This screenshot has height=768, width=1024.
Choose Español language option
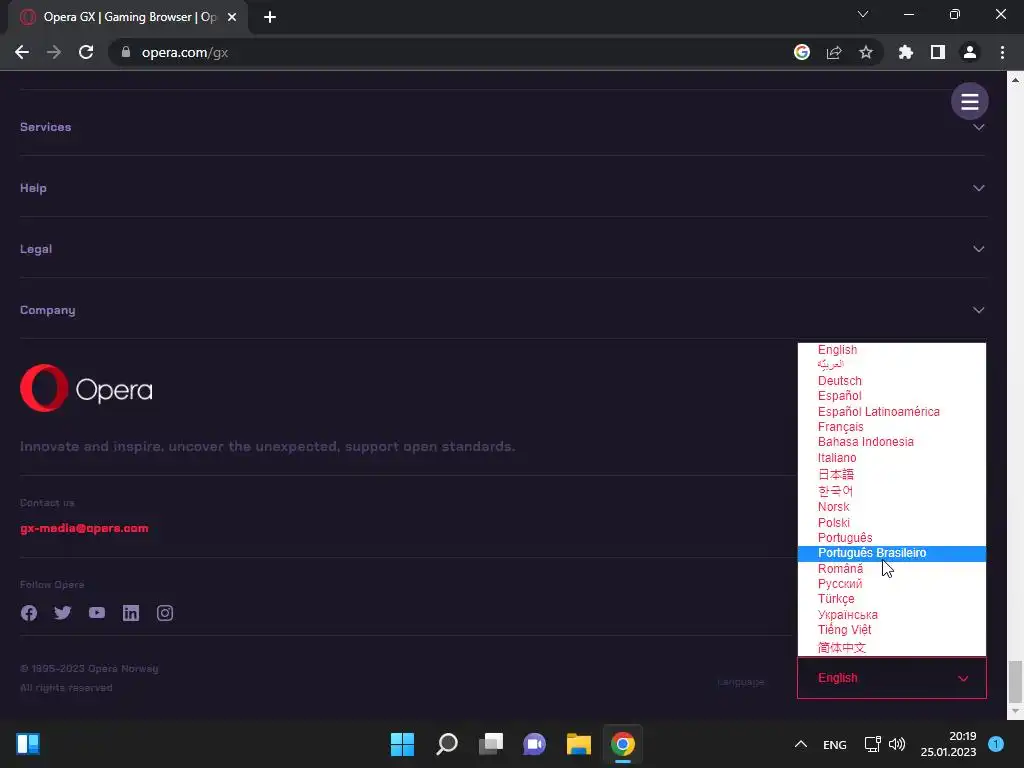pos(891,396)
